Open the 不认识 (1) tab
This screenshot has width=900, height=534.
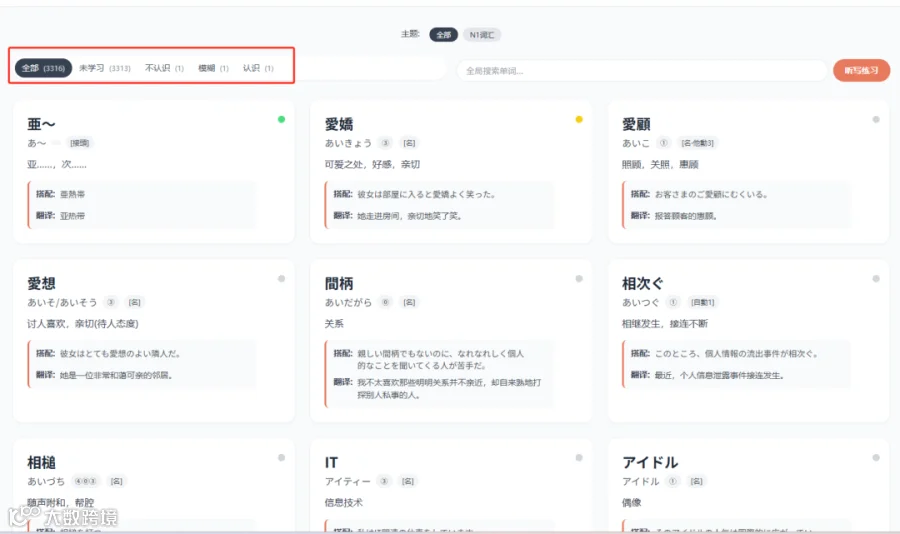(164, 68)
